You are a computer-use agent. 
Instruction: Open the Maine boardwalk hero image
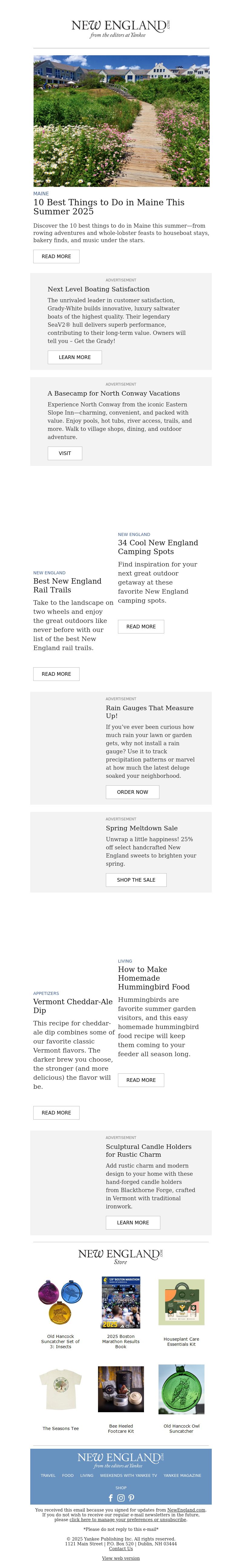click(121, 121)
